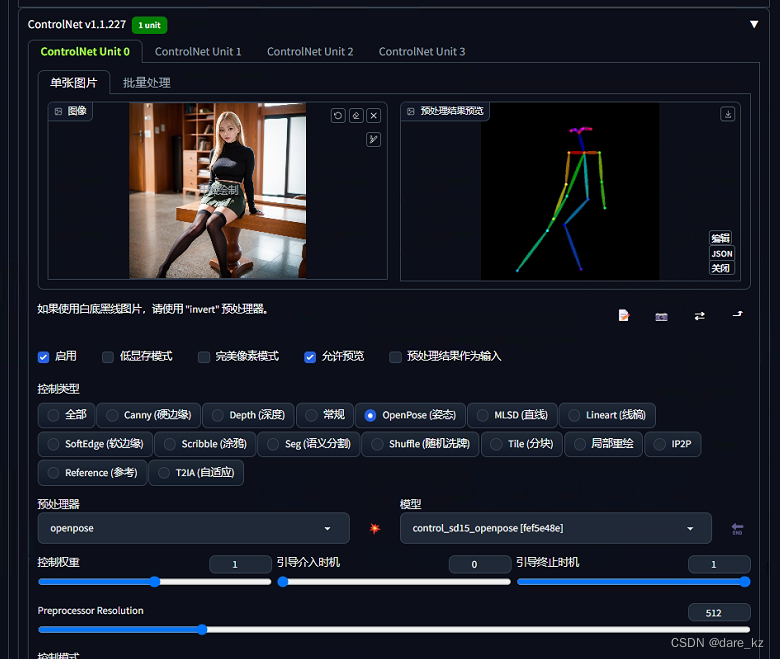The width and height of the screenshot is (780, 659).
Task: Click the eraser icon on input image
Action: [x=356, y=116]
